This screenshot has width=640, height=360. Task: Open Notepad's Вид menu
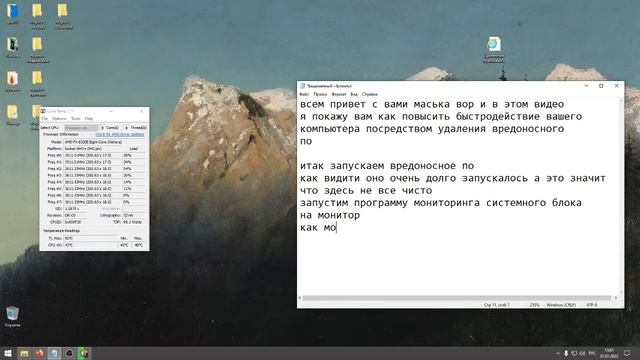click(x=354, y=94)
